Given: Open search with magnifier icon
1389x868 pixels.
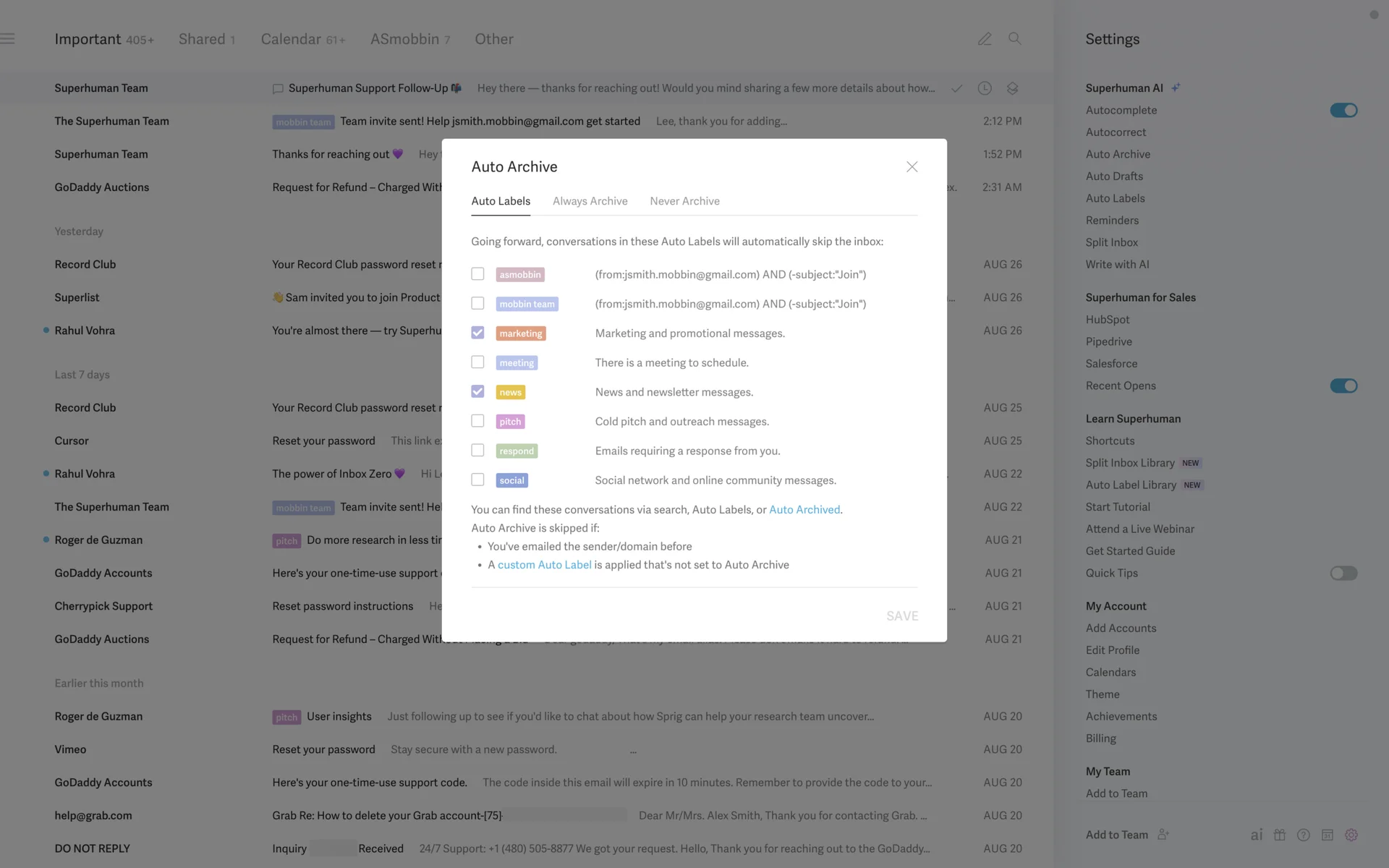Looking at the screenshot, I should [1015, 39].
